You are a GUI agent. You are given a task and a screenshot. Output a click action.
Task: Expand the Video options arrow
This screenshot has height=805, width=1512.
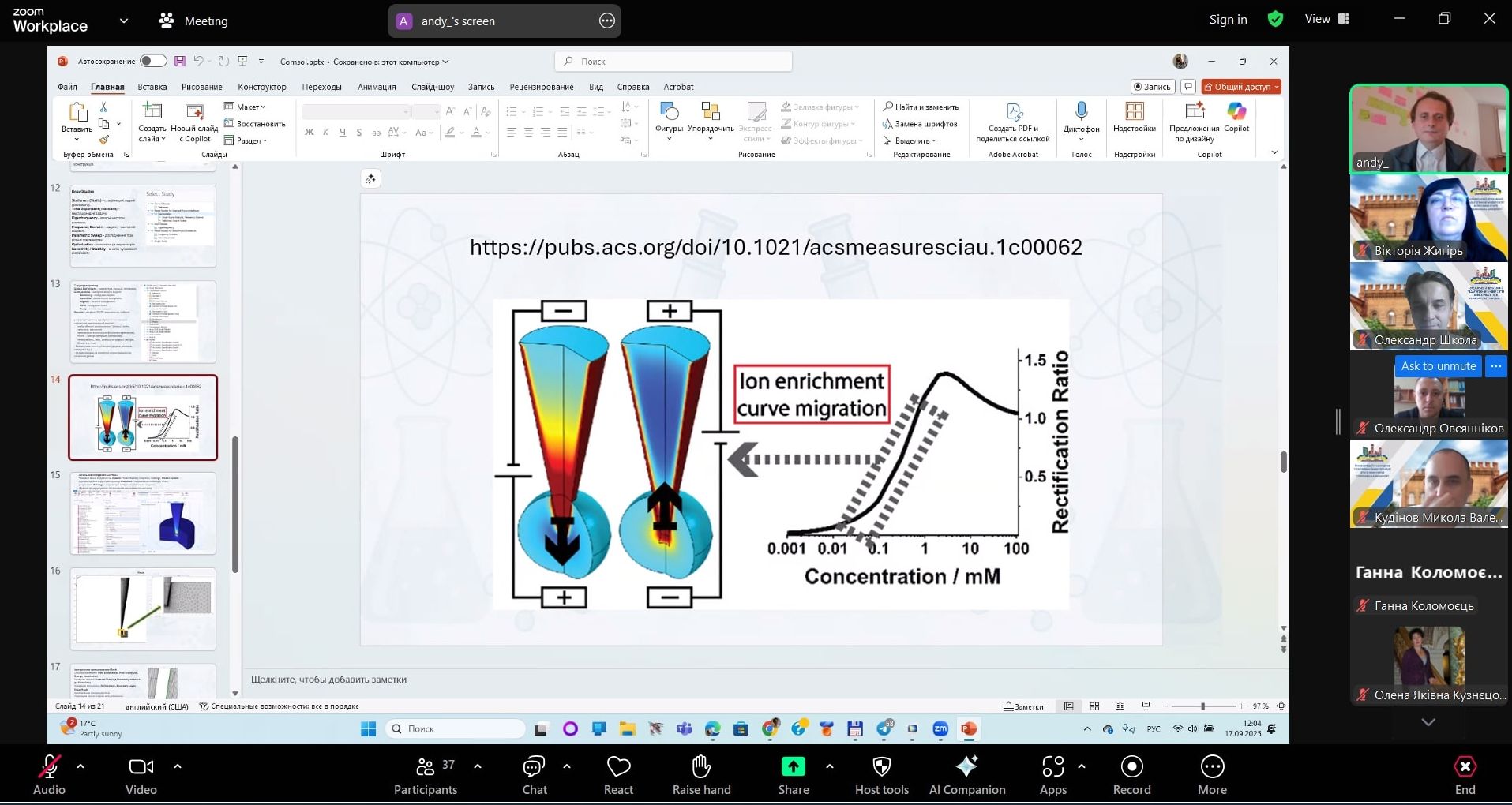[178, 766]
